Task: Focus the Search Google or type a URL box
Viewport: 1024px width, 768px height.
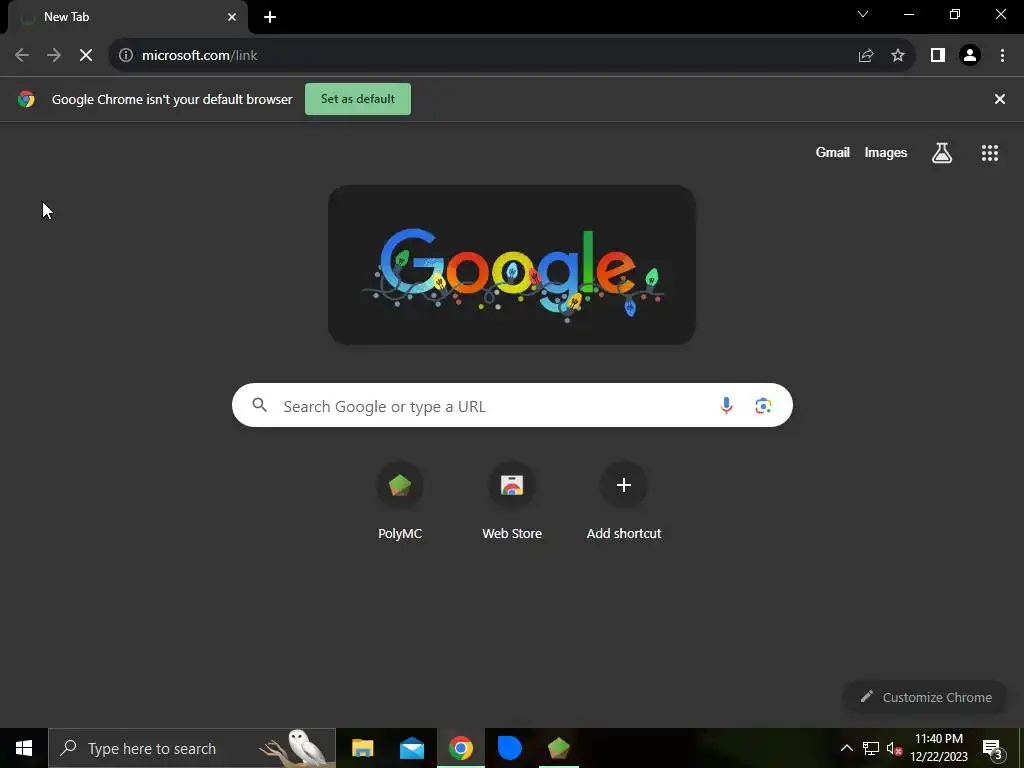Action: 512,406
